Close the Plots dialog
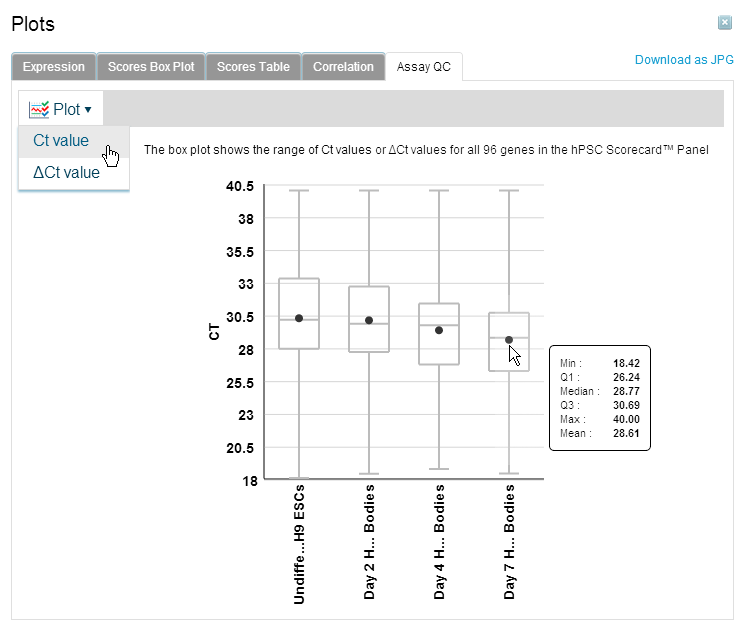This screenshot has width=740, height=629. click(724, 22)
